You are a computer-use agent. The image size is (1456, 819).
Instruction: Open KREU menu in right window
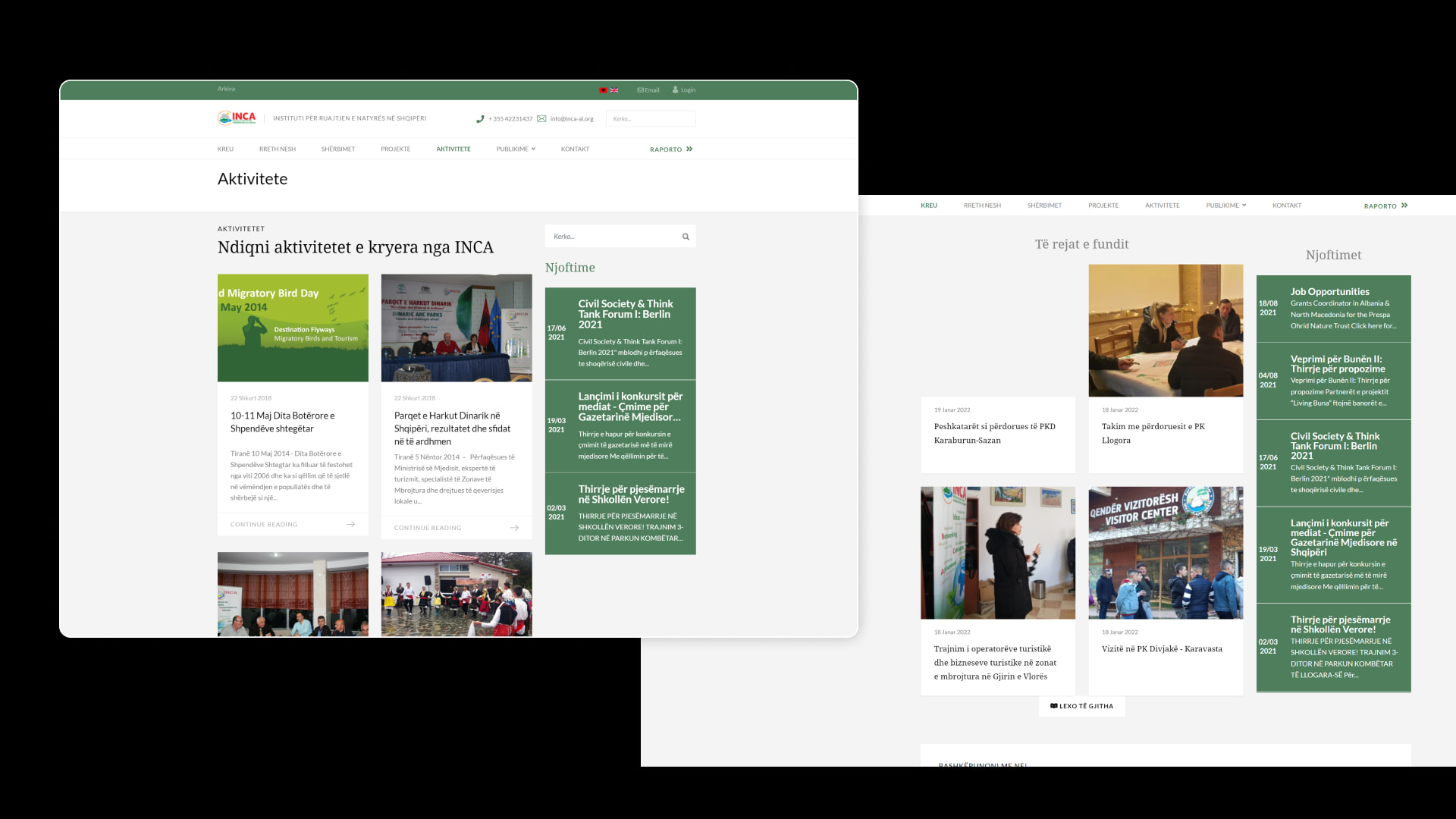coord(929,206)
